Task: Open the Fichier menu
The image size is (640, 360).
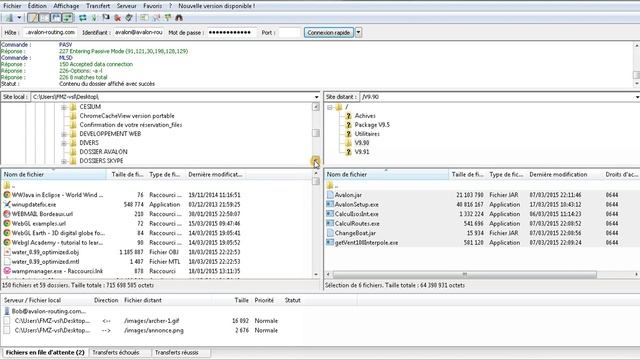Action: click(12, 6)
